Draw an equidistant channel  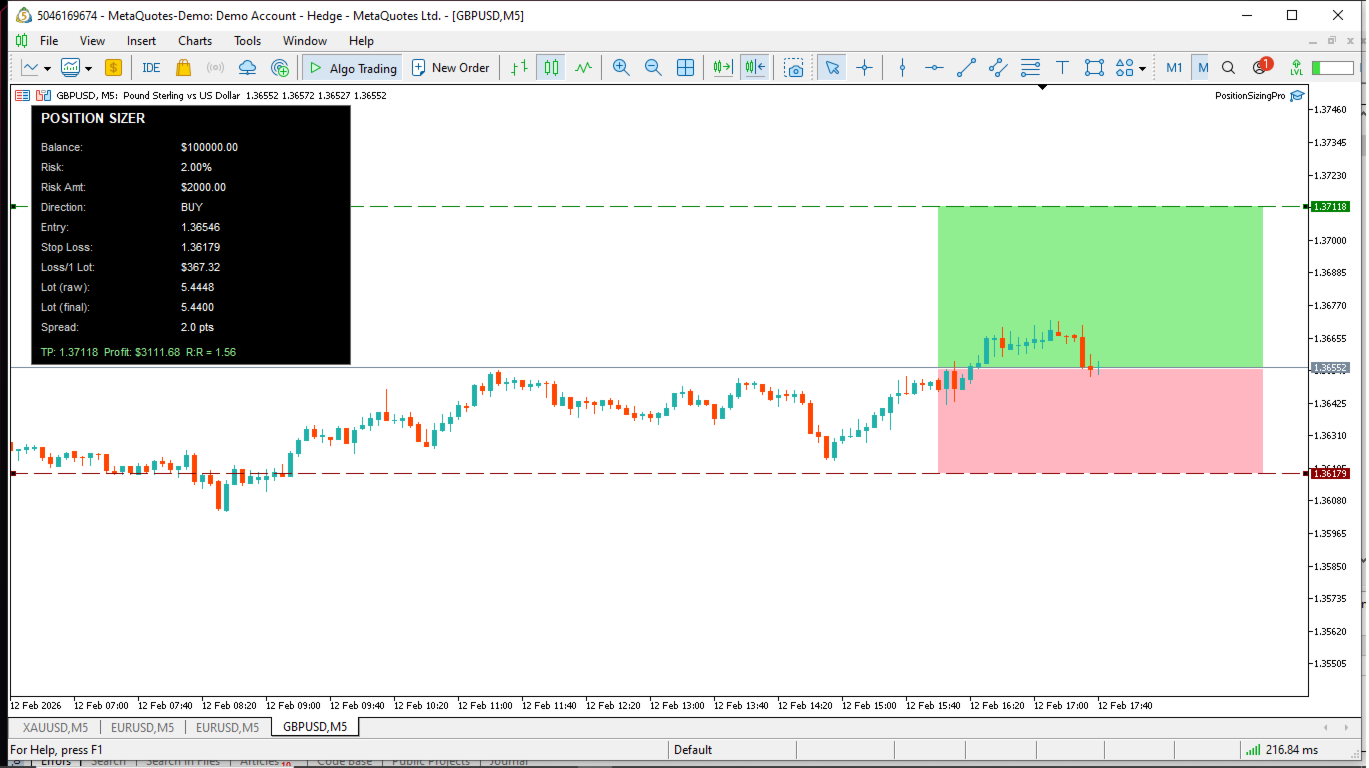pos(998,68)
